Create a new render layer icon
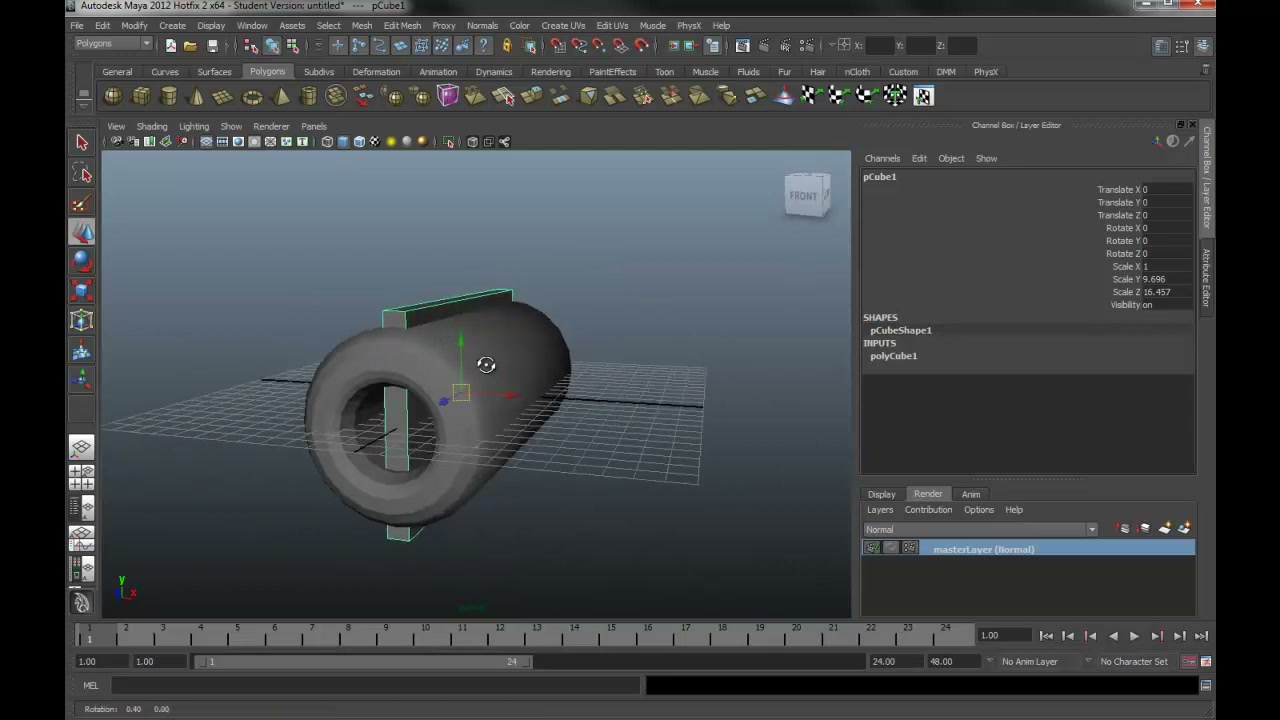Viewport: 1280px width, 720px height. 1164,528
